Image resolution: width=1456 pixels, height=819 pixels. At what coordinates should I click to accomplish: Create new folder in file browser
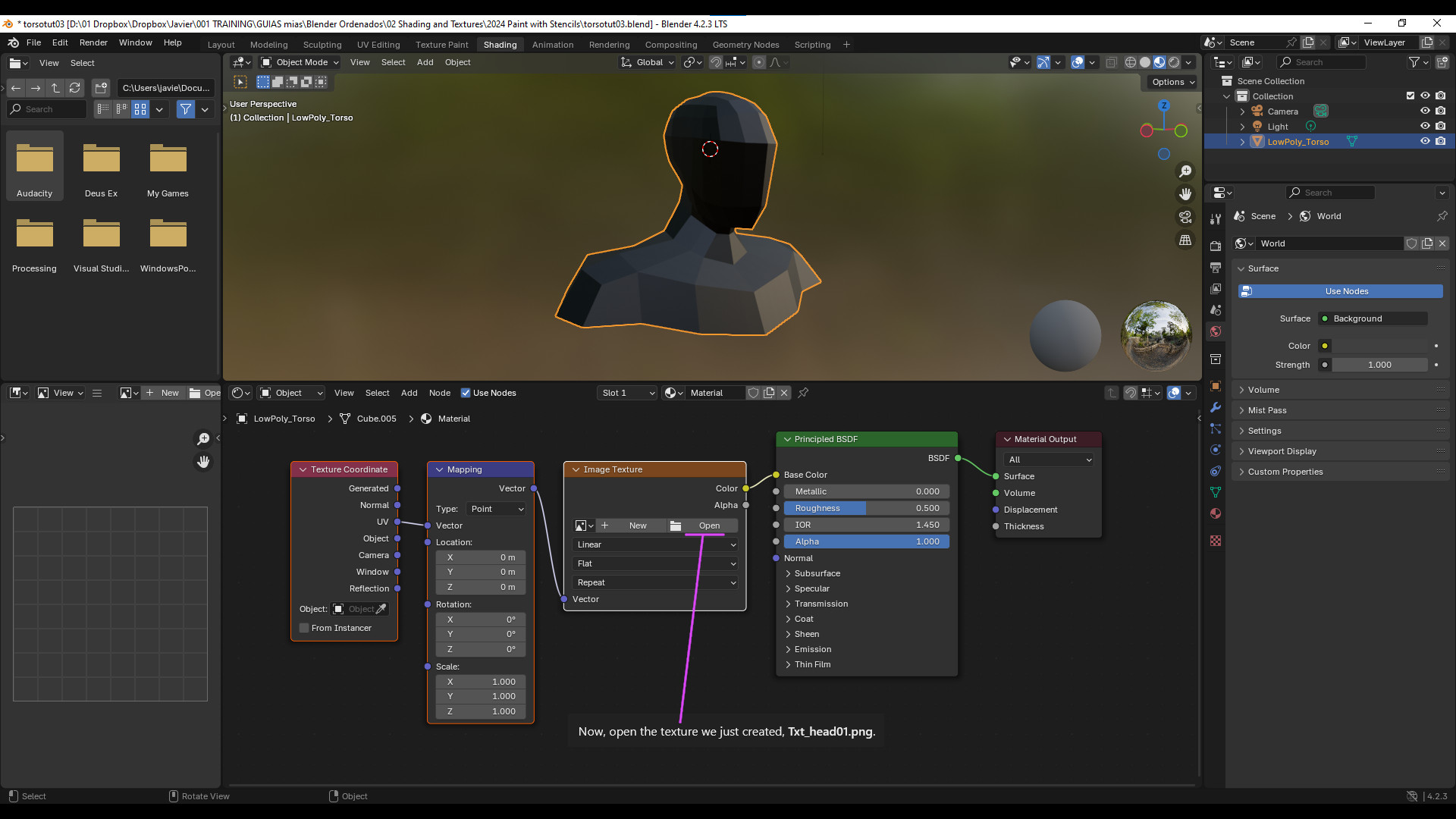tap(102, 88)
